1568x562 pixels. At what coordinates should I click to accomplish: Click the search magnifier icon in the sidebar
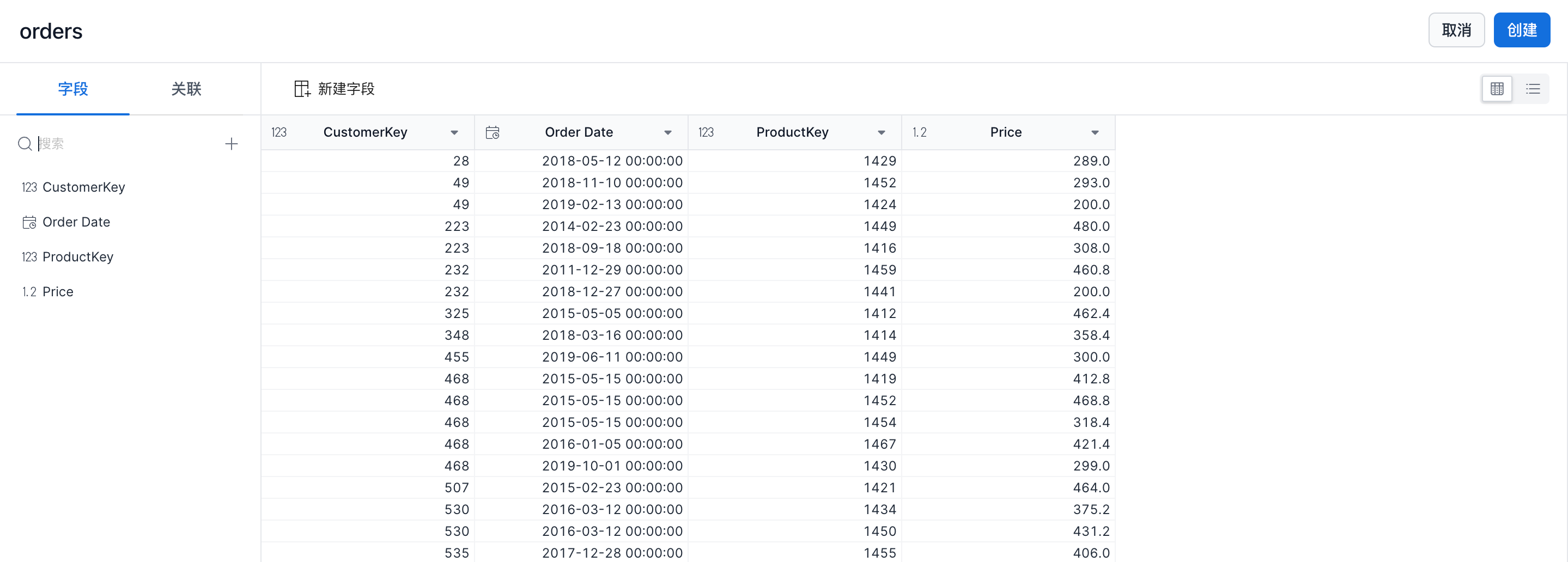[x=25, y=144]
